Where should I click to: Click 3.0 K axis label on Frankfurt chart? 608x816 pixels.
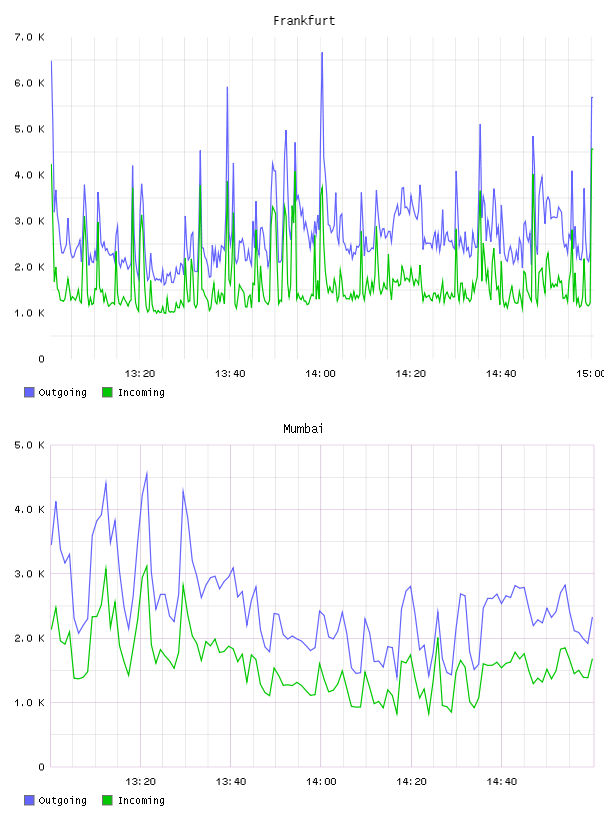pos(30,221)
